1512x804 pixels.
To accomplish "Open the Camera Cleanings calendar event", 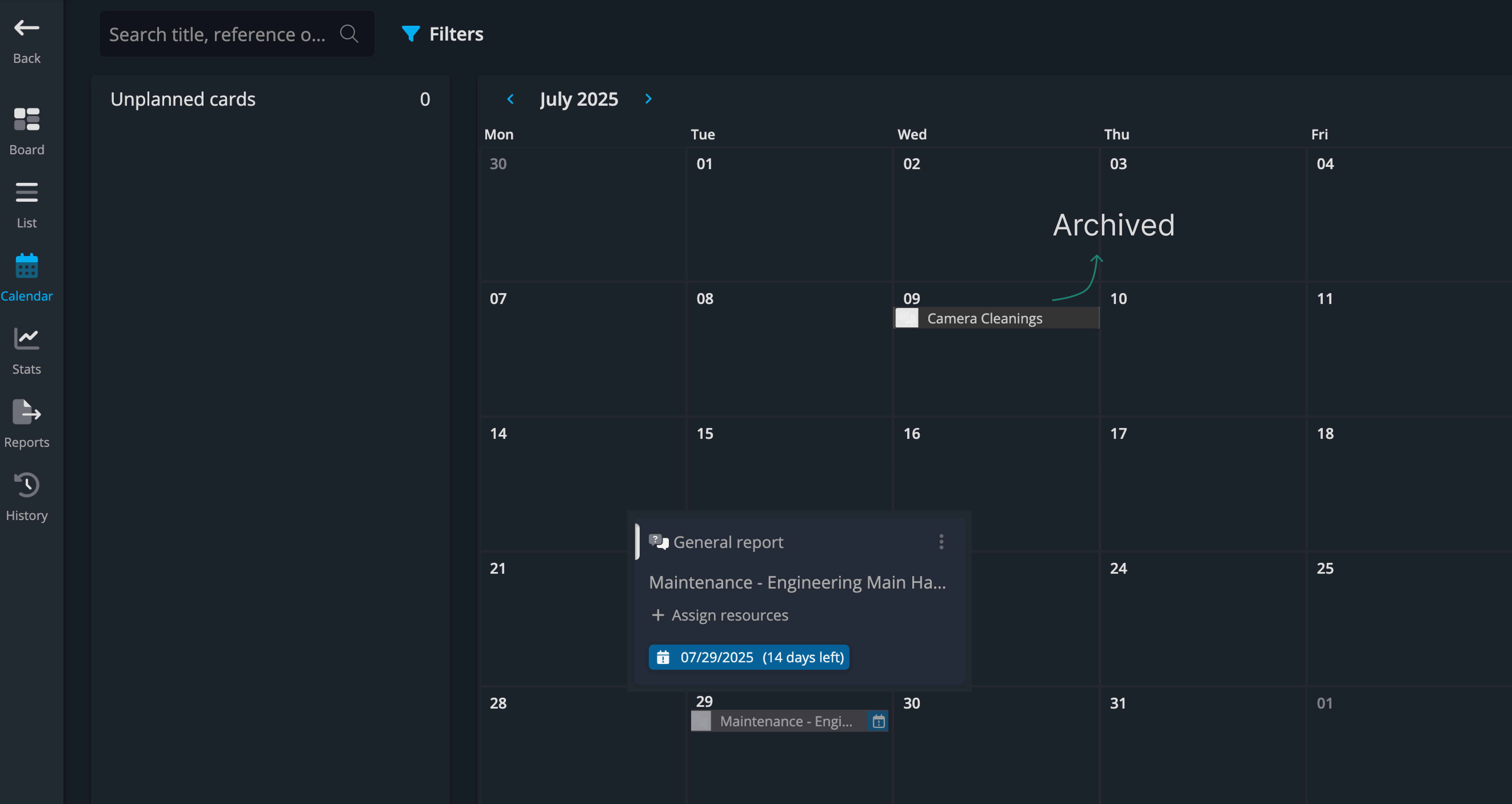I will pyautogui.click(x=996, y=318).
